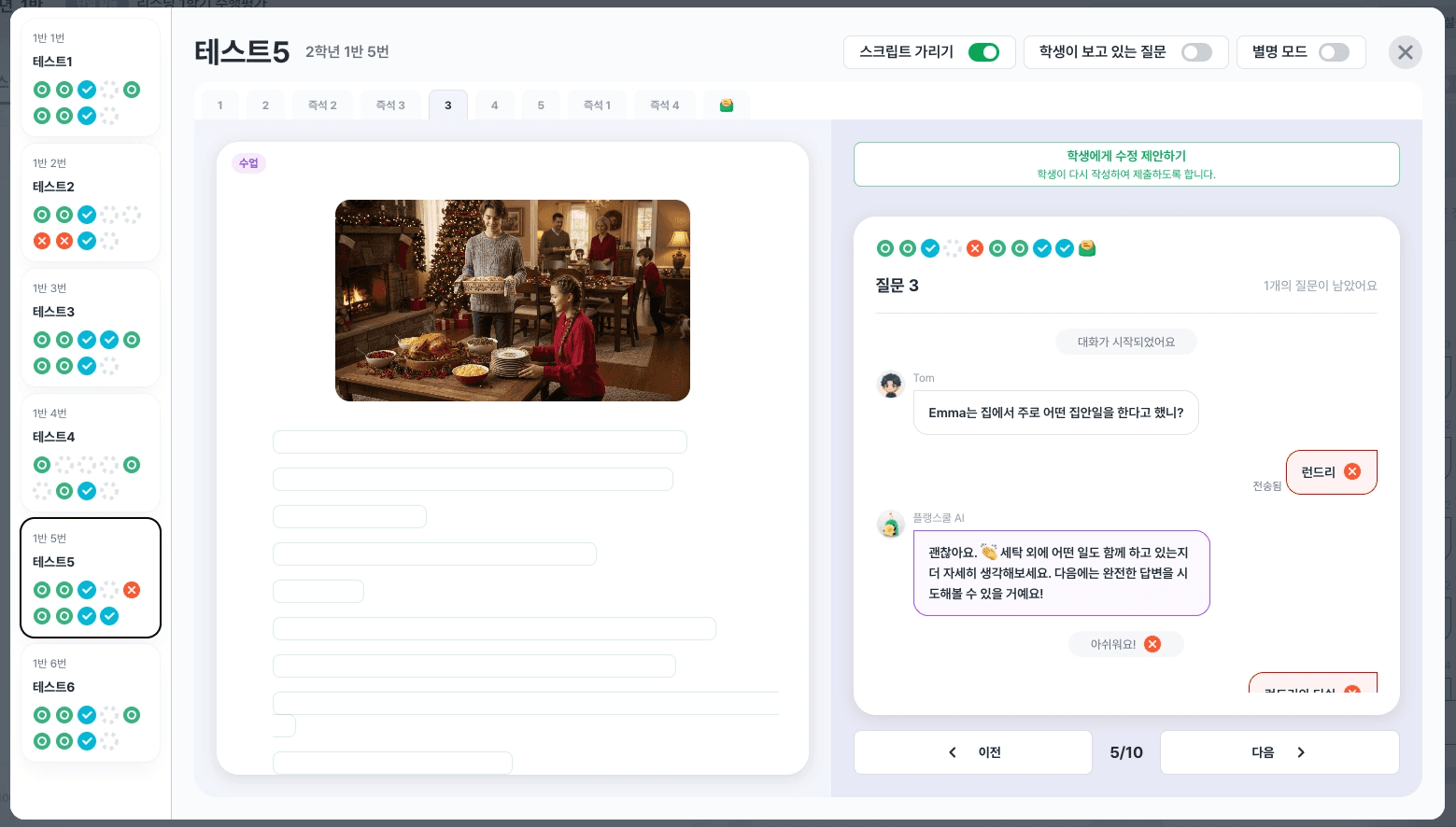The image size is (1456, 827).
Task: Click the red X on the 아쉬워요! badge
Action: (1152, 644)
